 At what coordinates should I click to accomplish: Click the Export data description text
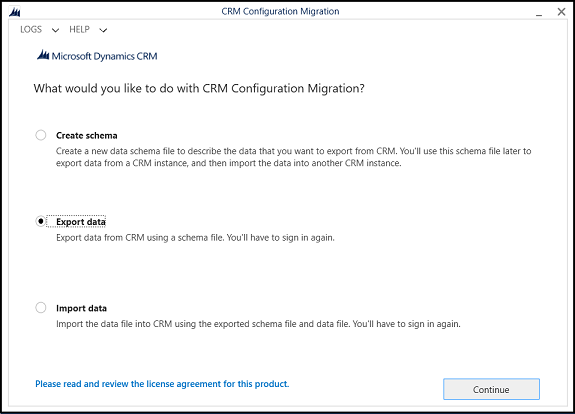click(x=195, y=238)
